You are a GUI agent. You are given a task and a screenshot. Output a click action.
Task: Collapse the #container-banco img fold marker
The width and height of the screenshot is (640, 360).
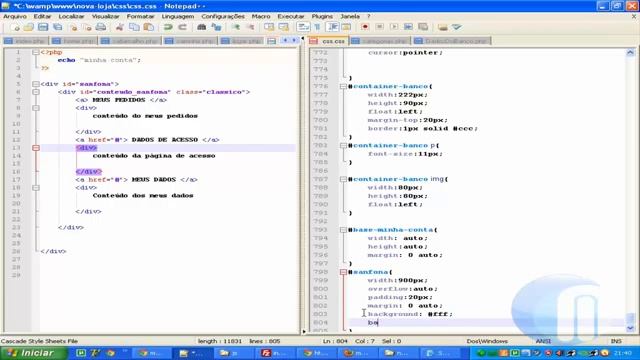(x=343, y=179)
